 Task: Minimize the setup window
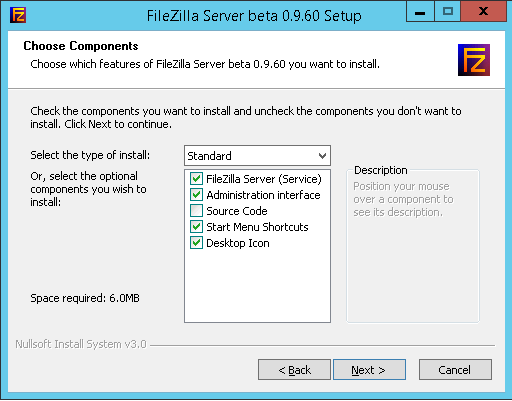click(x=420, y=12)
